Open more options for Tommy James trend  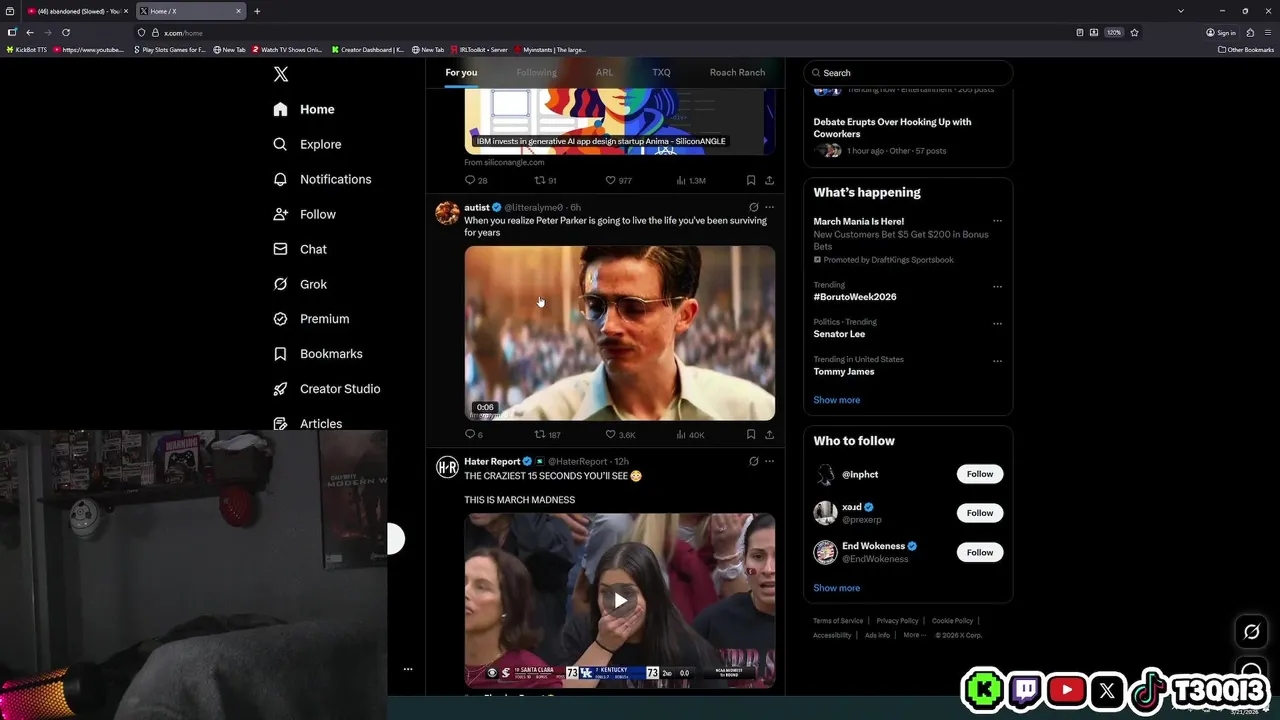coord(997,360)
